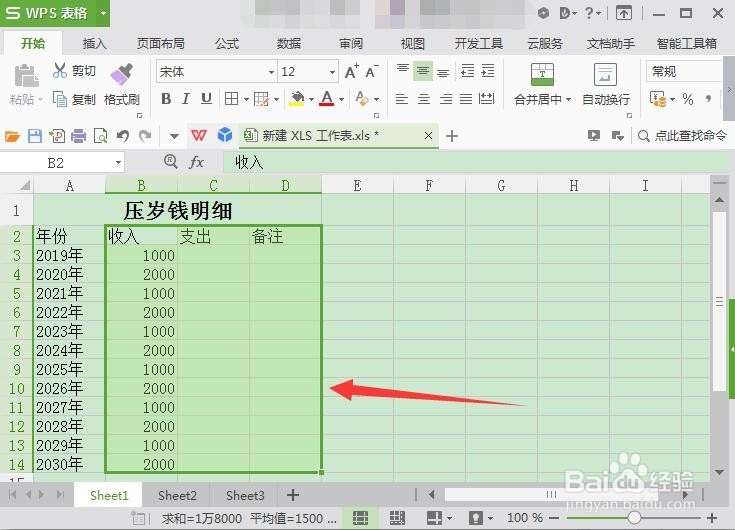Align text left
The width and height of the screenshot is (735, 530).
coord(402,99)
